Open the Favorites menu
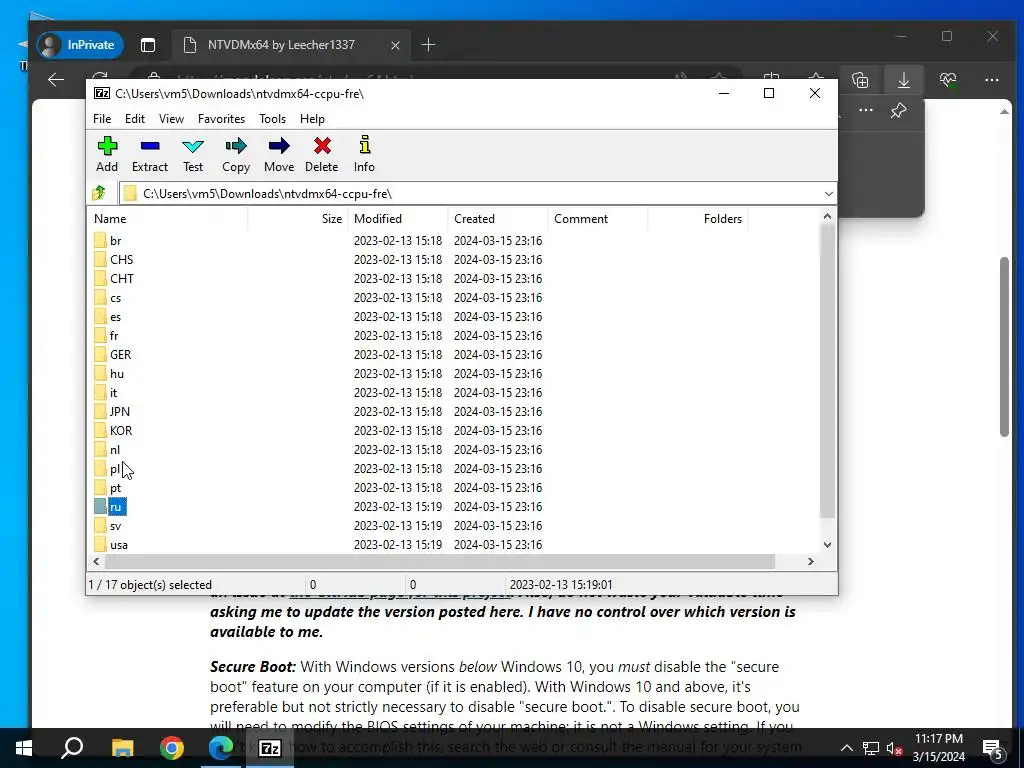1024x768 pixels. pyautogui.click(x=221, y=119)
